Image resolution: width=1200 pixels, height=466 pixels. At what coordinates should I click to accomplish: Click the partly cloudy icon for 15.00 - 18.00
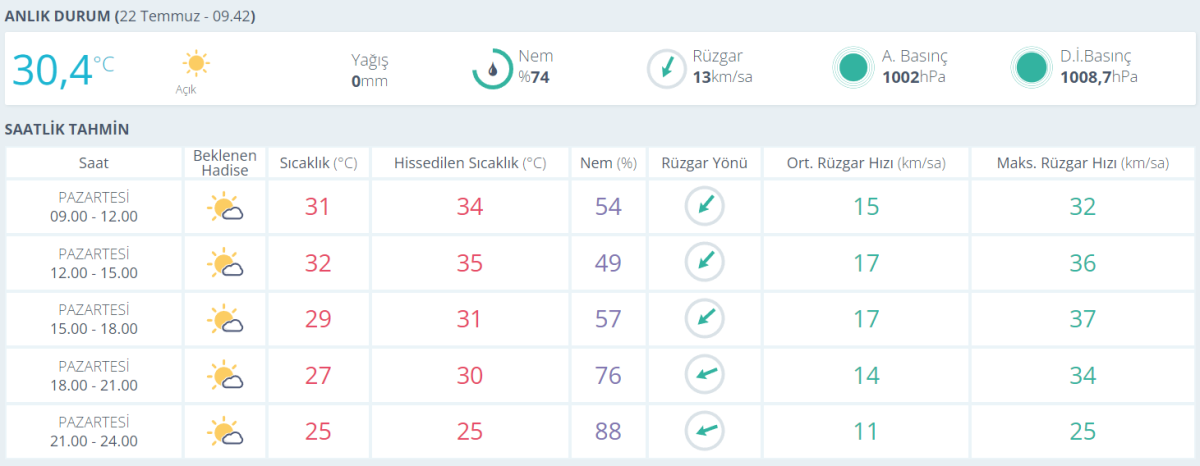[x=225, y=320]
